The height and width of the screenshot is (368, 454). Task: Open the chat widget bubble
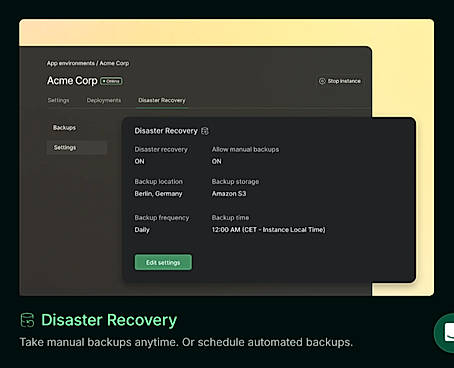pyautogui.click(x=446, y=333)
